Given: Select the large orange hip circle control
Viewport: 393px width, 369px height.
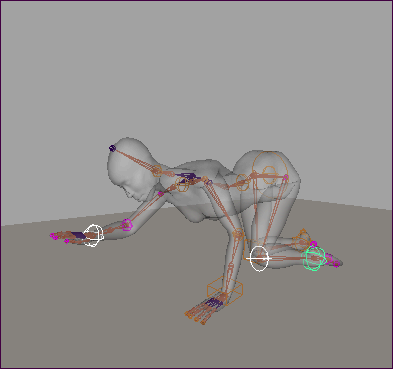Looking at the screenshot, I should 270,171.
